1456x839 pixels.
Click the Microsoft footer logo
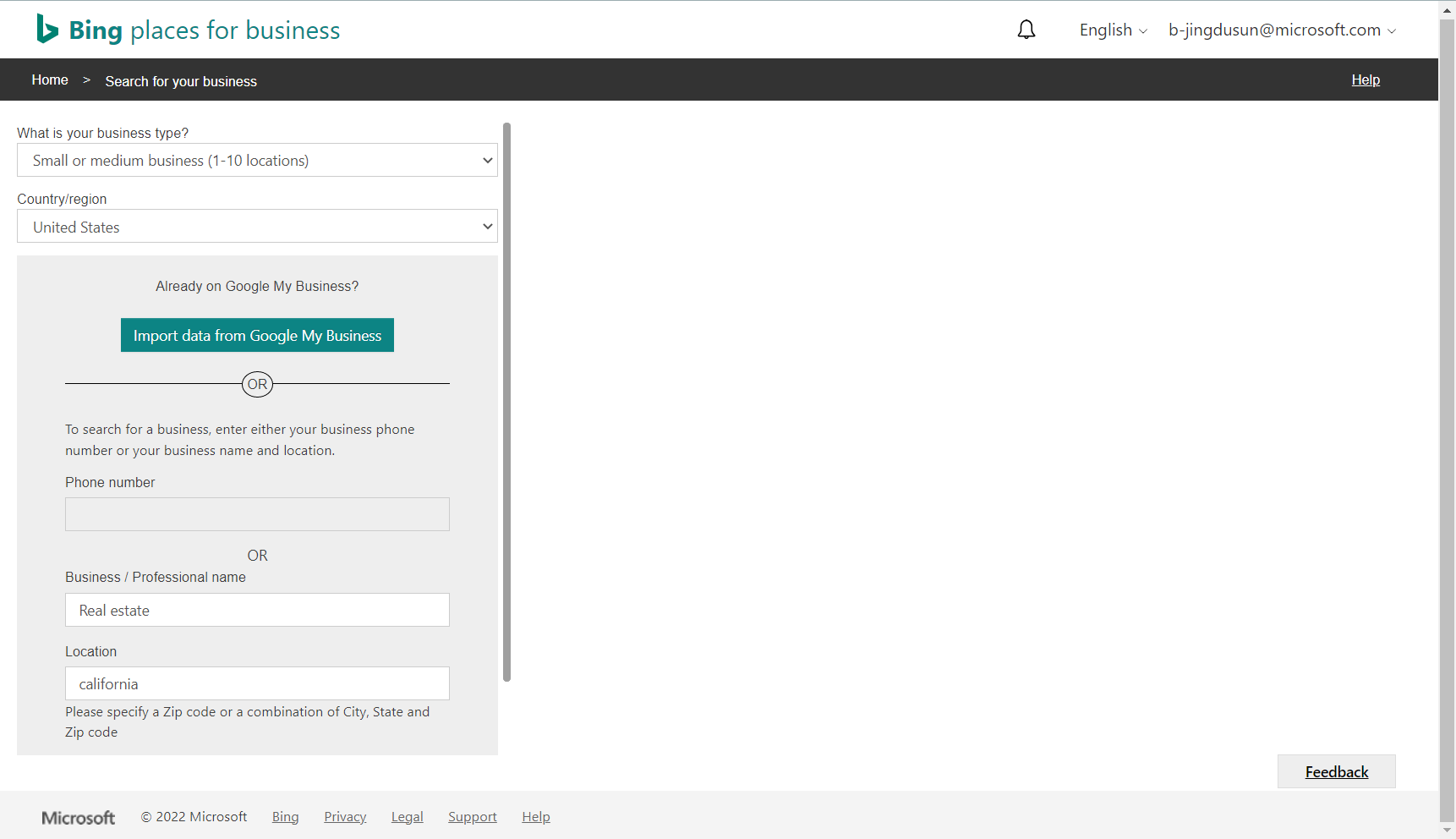pyautogui.click(x=79, y=818)
